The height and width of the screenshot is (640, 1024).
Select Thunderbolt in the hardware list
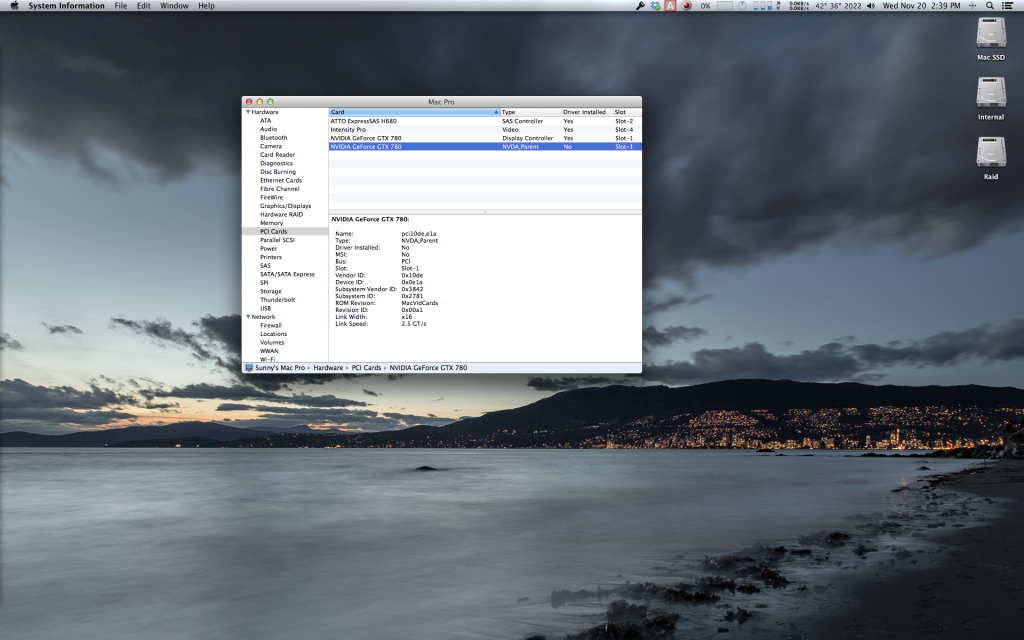[278, 300]
